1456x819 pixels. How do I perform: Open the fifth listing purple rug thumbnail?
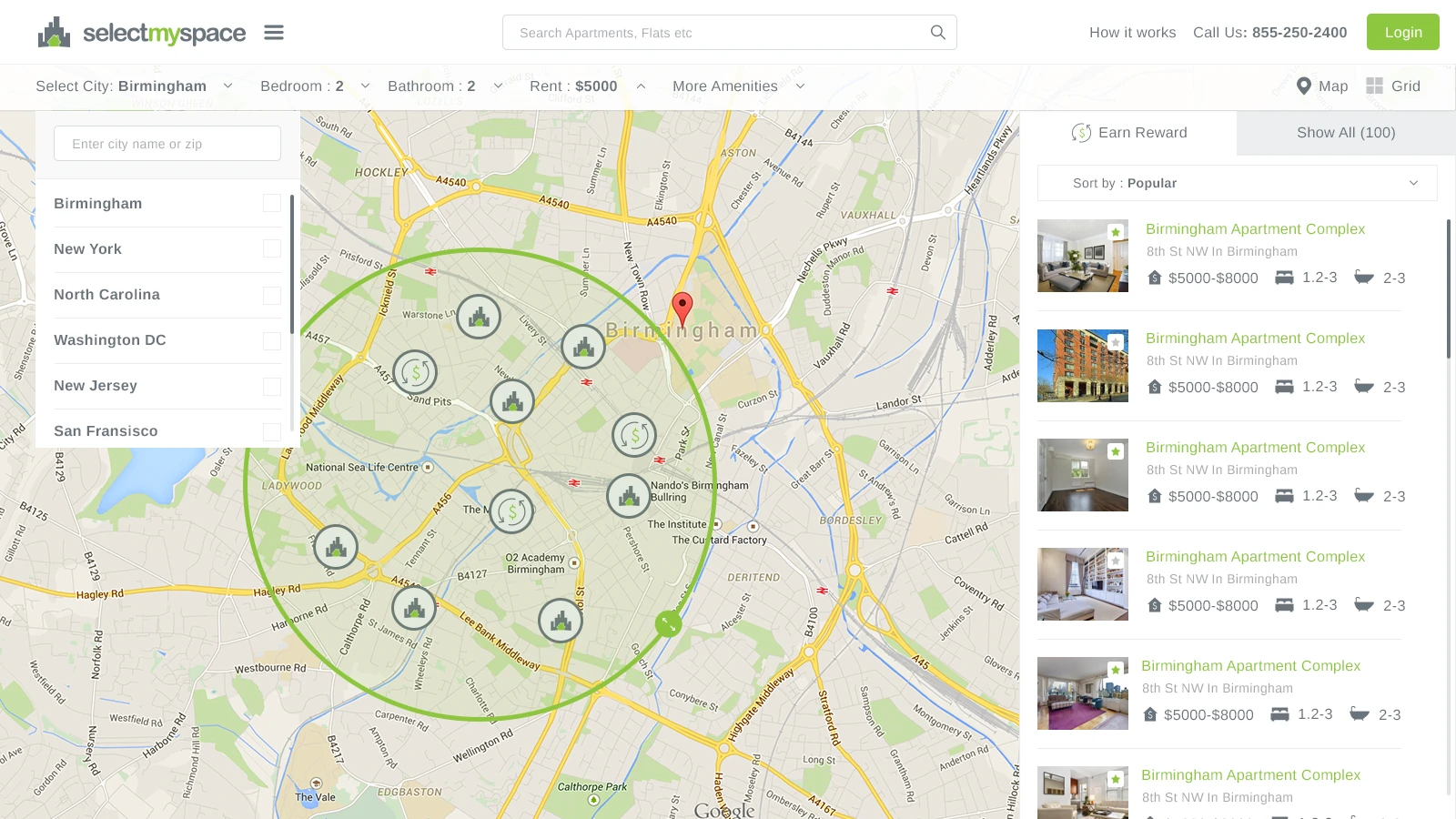coord(1083,693)
